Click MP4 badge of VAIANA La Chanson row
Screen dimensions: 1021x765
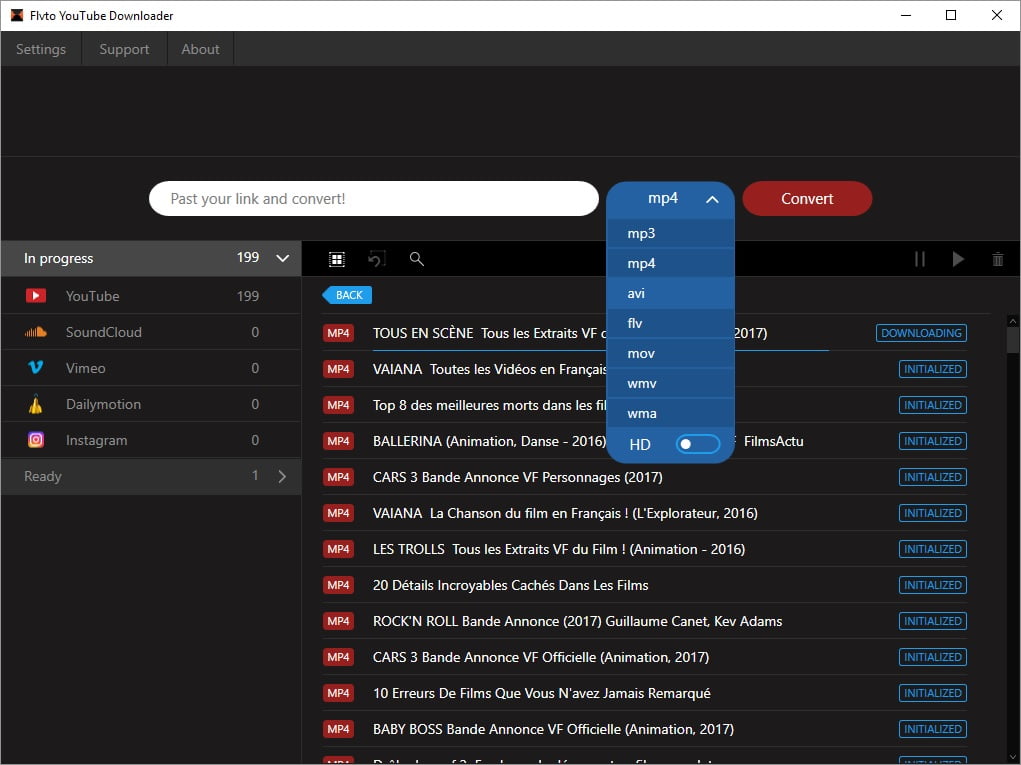[339, 513]
